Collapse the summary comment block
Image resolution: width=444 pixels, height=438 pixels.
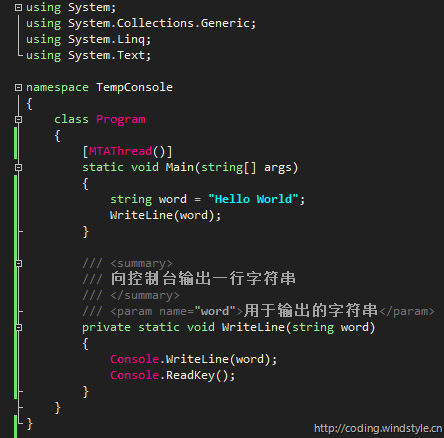click(19, 263)
